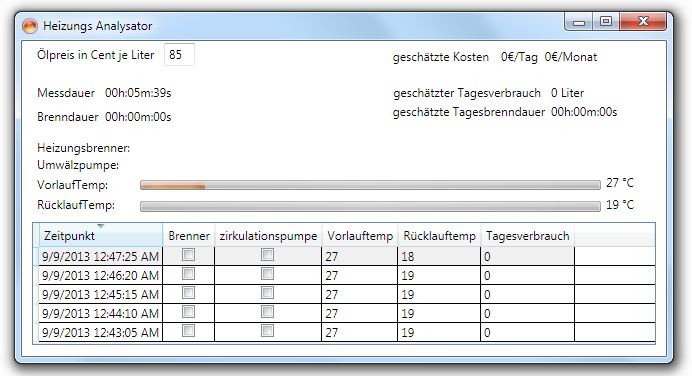Image resolution: width=692 pixels, height=376 pixels.
Task: Toggle zirkulationspumpe checkbox in 12:43:05 AM row
Action: point(267,331)
